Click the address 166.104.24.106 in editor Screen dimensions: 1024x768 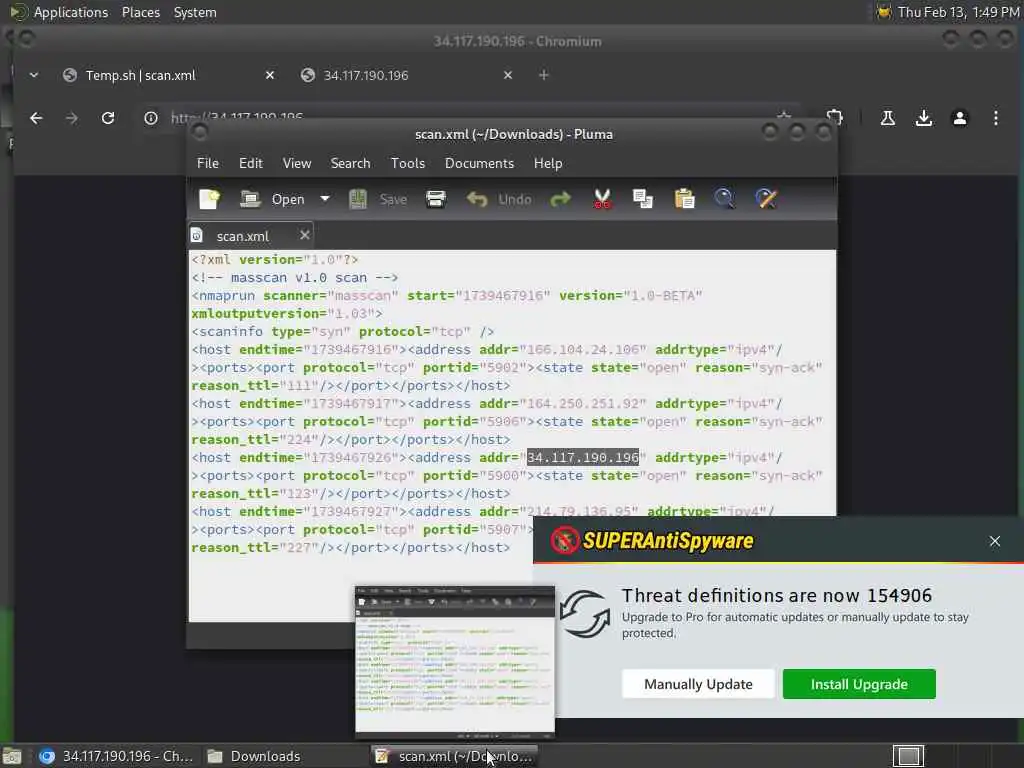coord(583,350)
